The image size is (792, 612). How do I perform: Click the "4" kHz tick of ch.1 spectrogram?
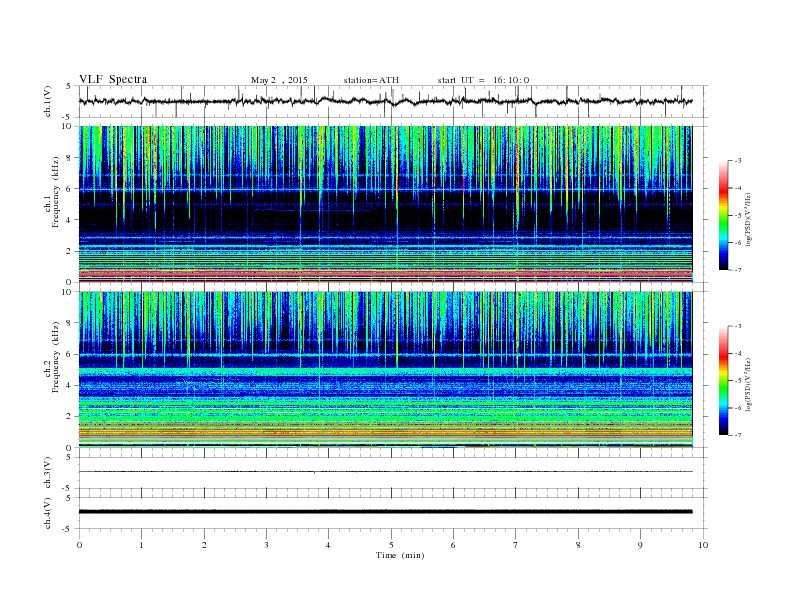(69, 220)
